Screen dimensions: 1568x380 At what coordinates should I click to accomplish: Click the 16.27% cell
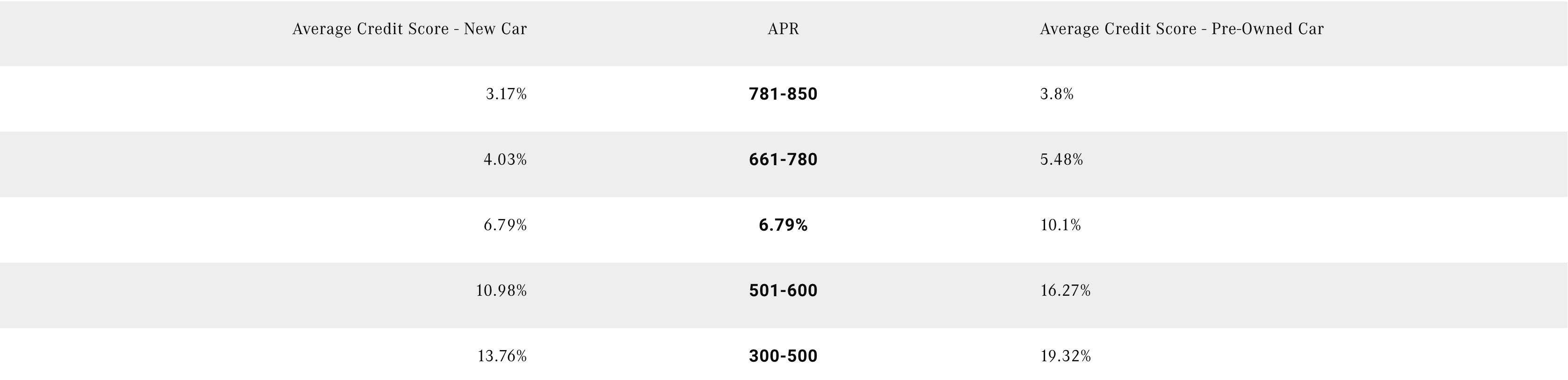[1065, 291]
